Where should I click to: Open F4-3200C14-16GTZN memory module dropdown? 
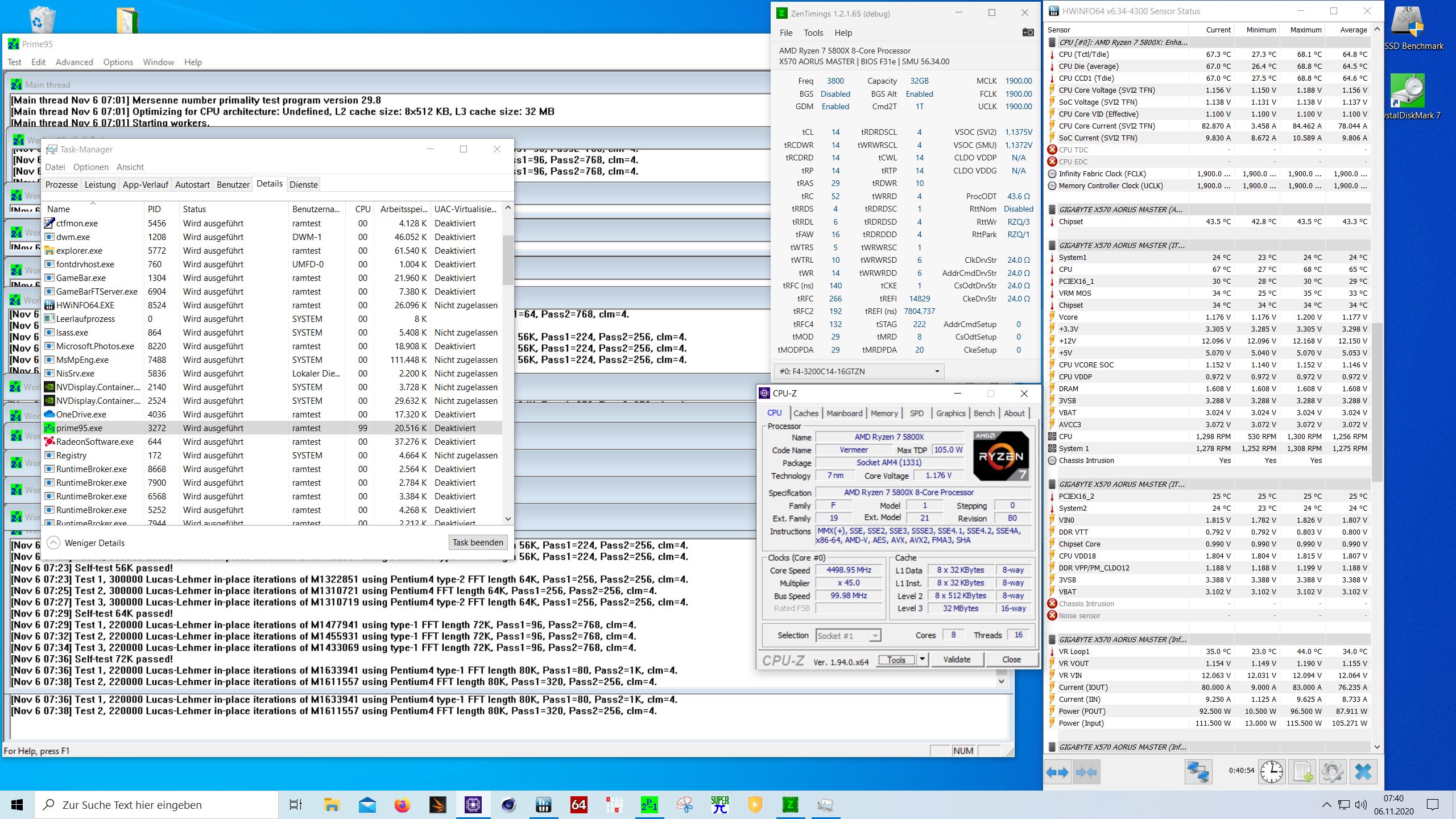tap(859, 371)
